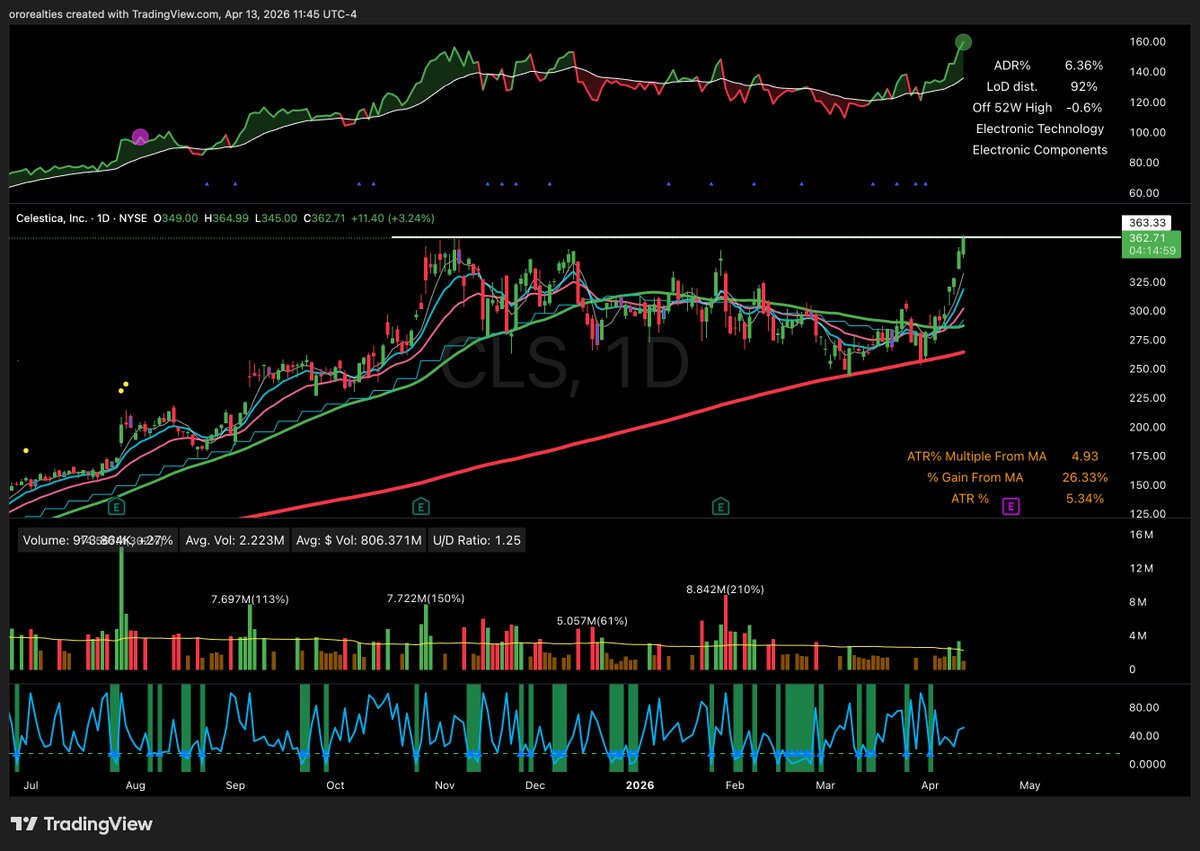Click the Off 52W High -0.6% stat
The height and width of the screenshot is (851, 1200).
[x=1038, y=107]
